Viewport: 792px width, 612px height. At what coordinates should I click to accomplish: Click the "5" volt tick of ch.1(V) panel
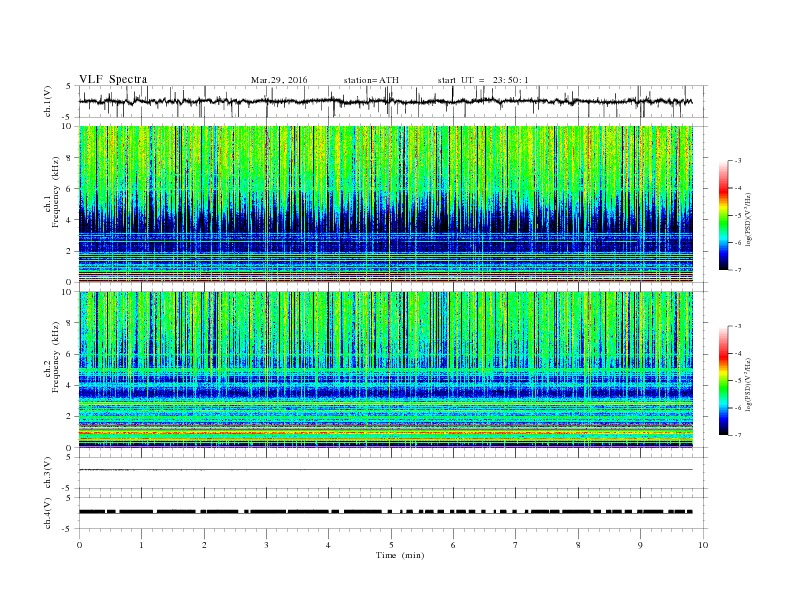68,86
